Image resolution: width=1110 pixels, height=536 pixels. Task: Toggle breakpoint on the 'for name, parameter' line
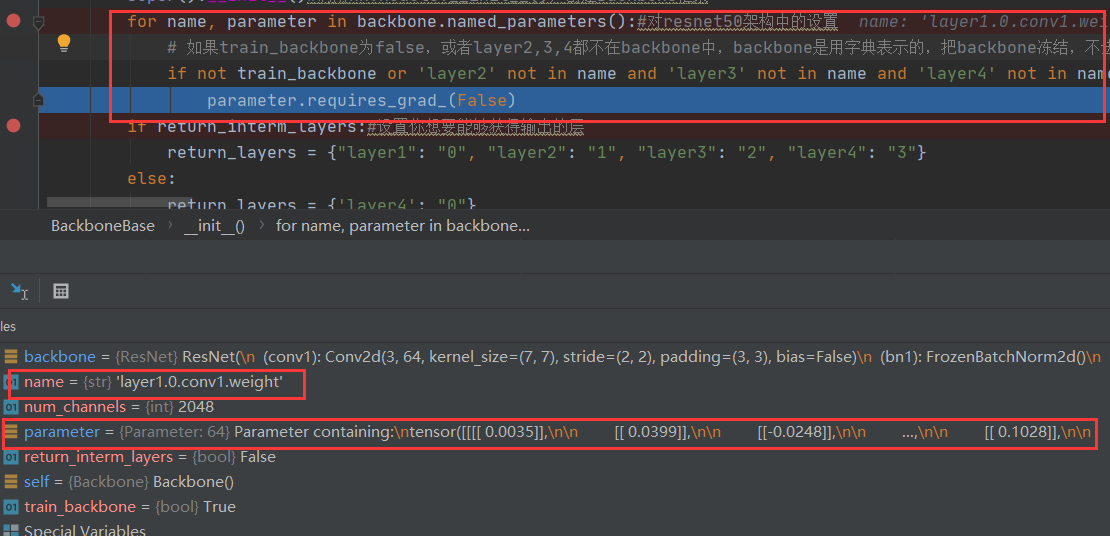tap(13, 21)
